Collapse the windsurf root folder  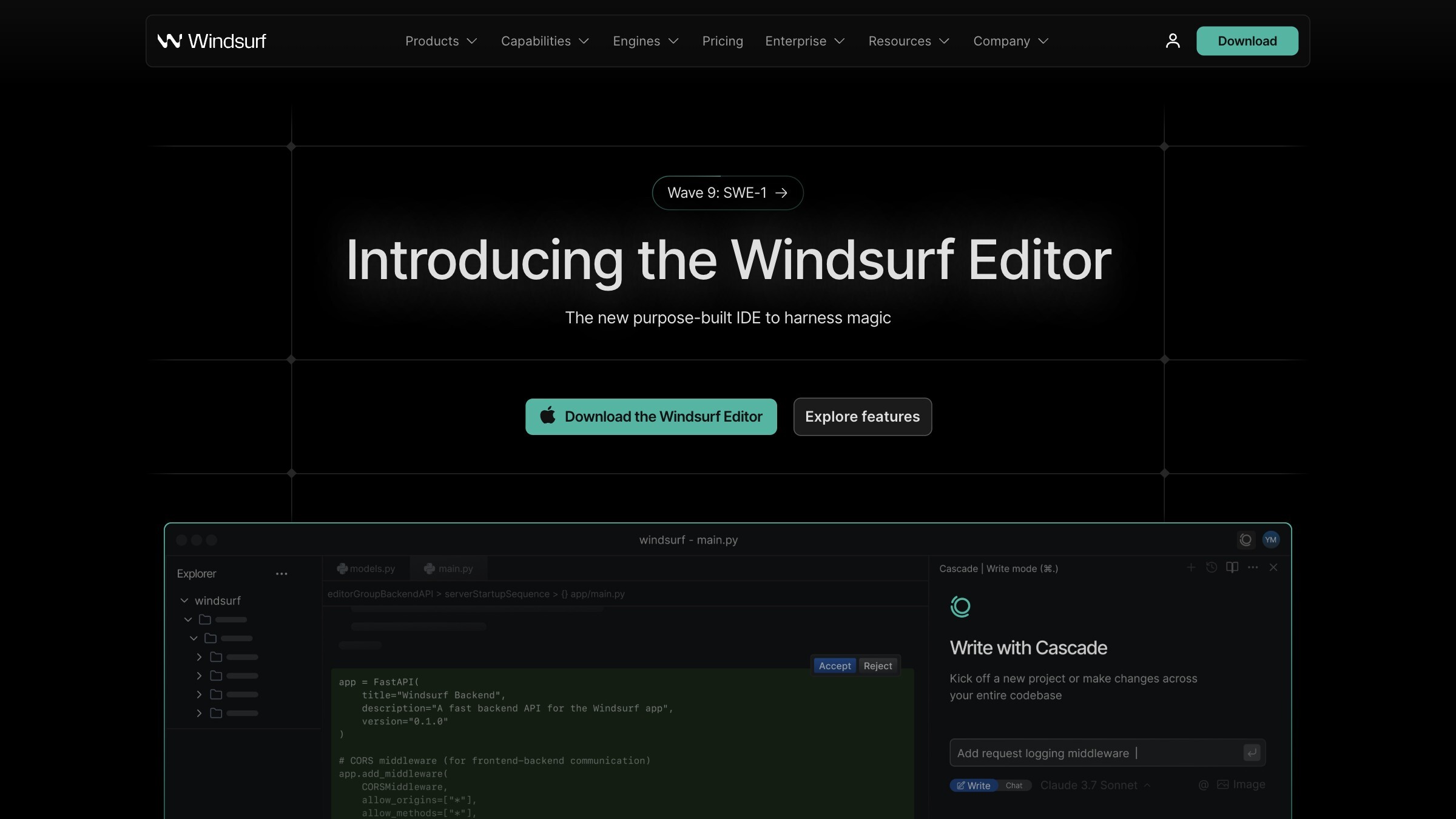coord(184,601)
